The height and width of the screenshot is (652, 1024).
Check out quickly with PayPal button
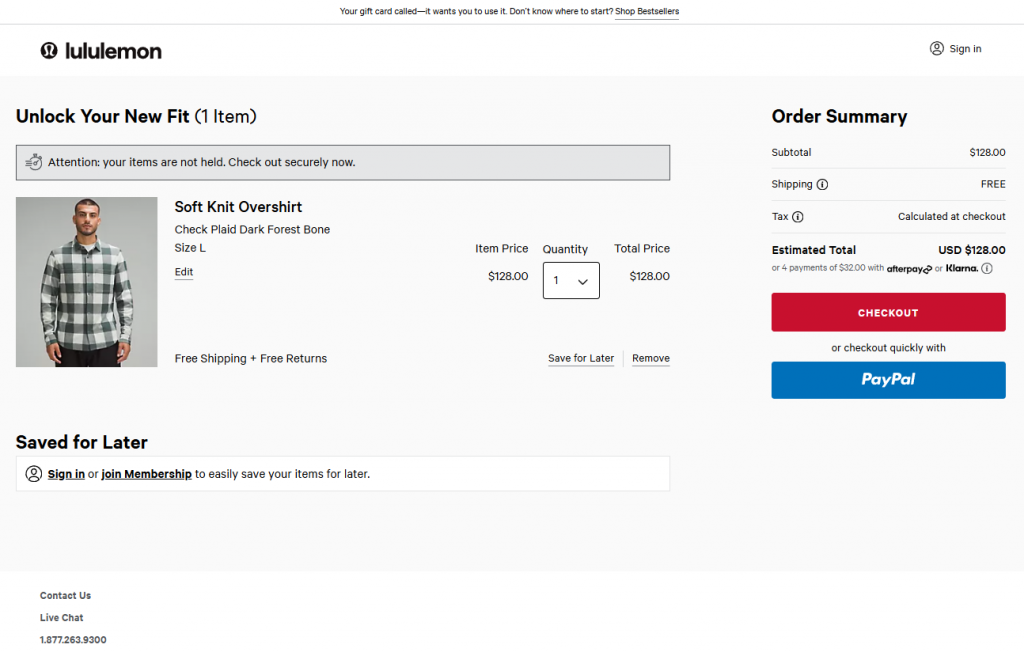pyautogui.click(x=888, y=380)
